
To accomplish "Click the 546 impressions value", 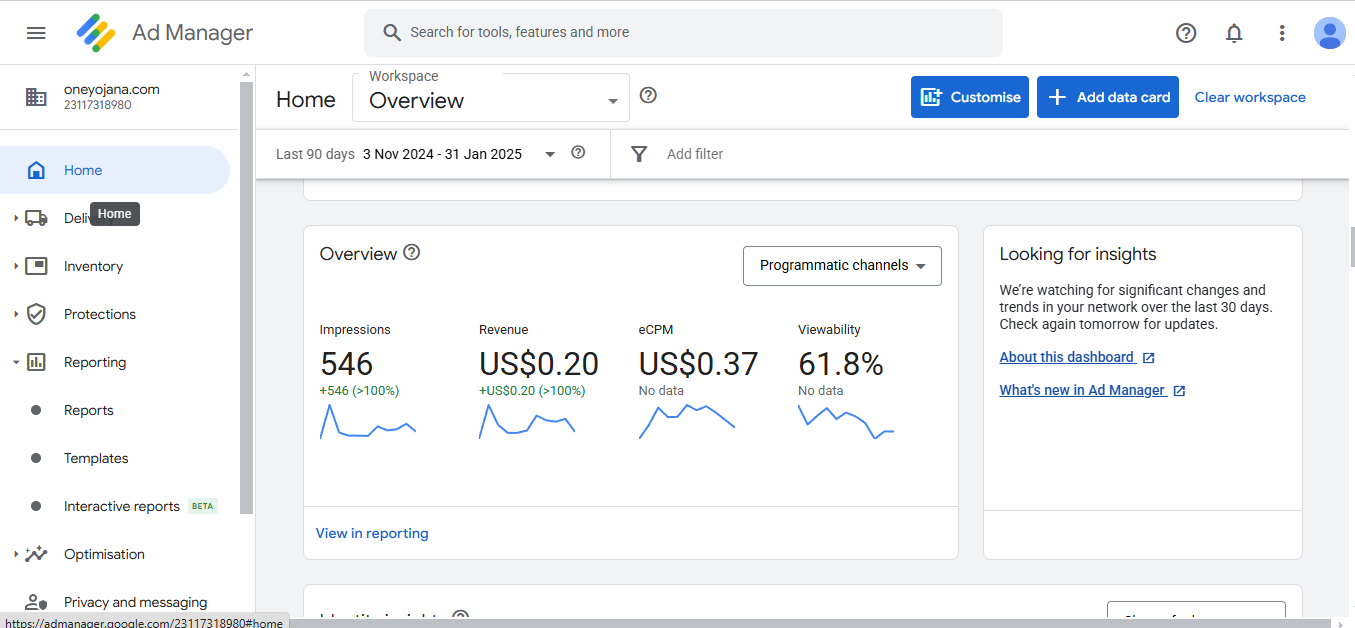I will pos(346,364).
